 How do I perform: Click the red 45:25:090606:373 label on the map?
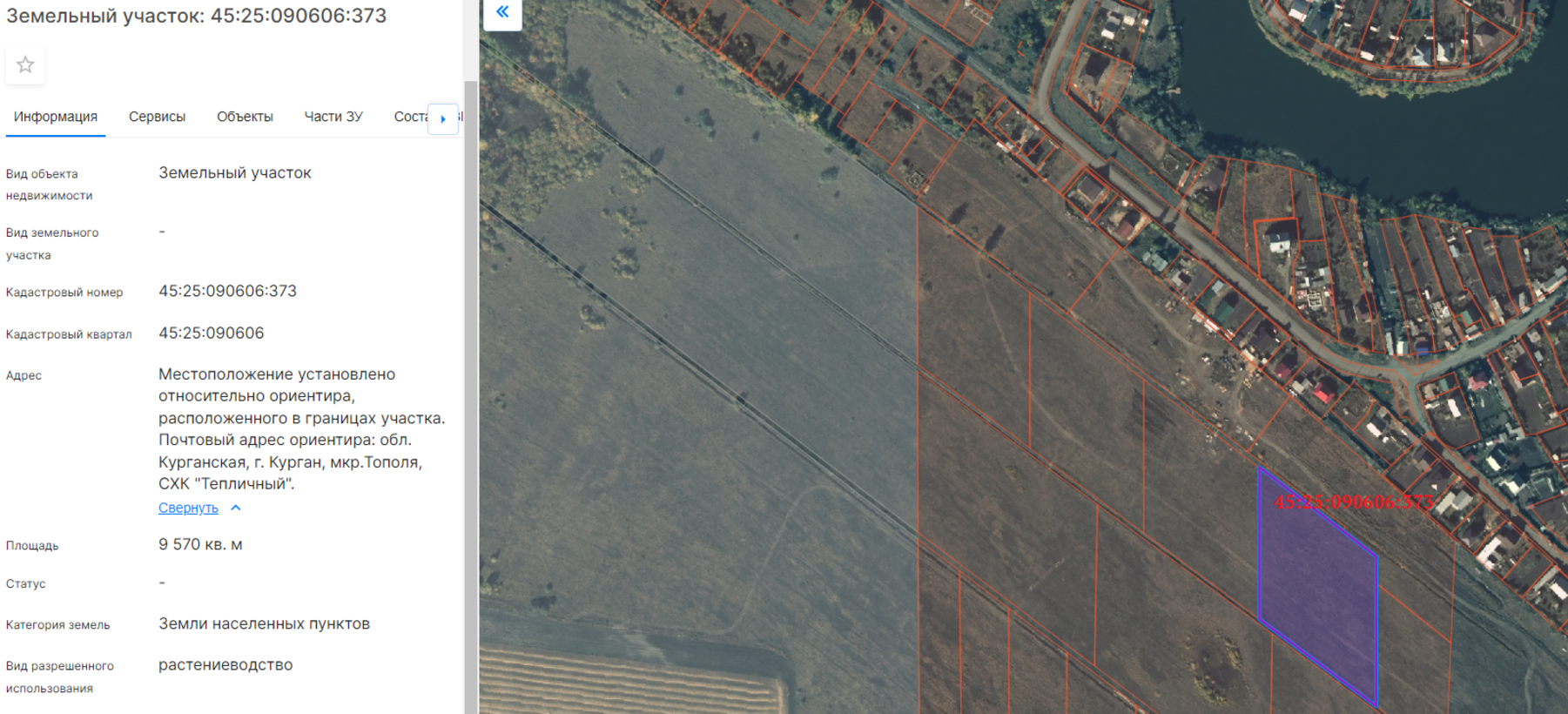click(1353, 502)
